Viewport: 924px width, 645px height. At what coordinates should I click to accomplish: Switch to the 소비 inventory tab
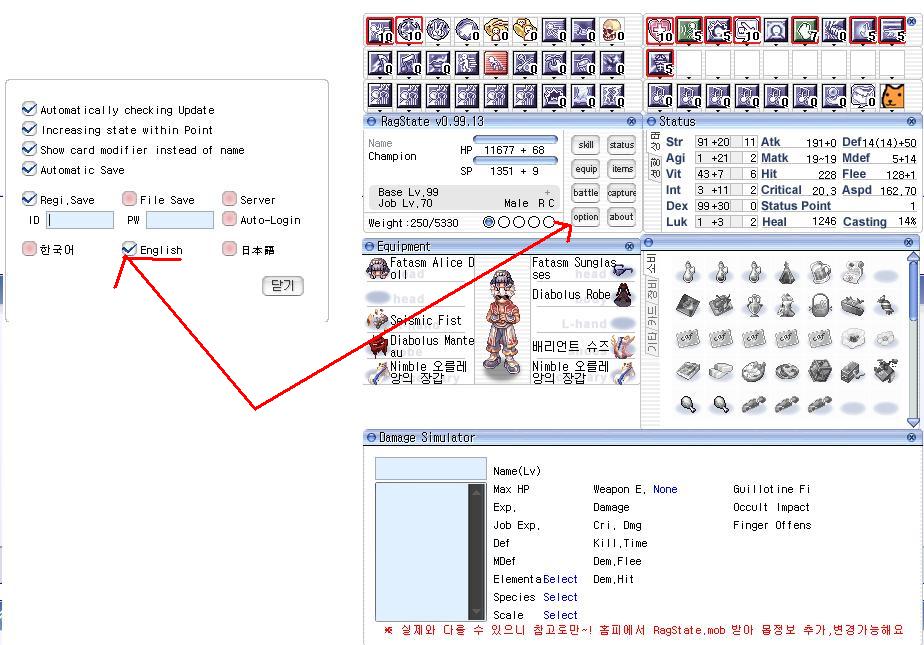pyautogui.click(x=652, y=264)
